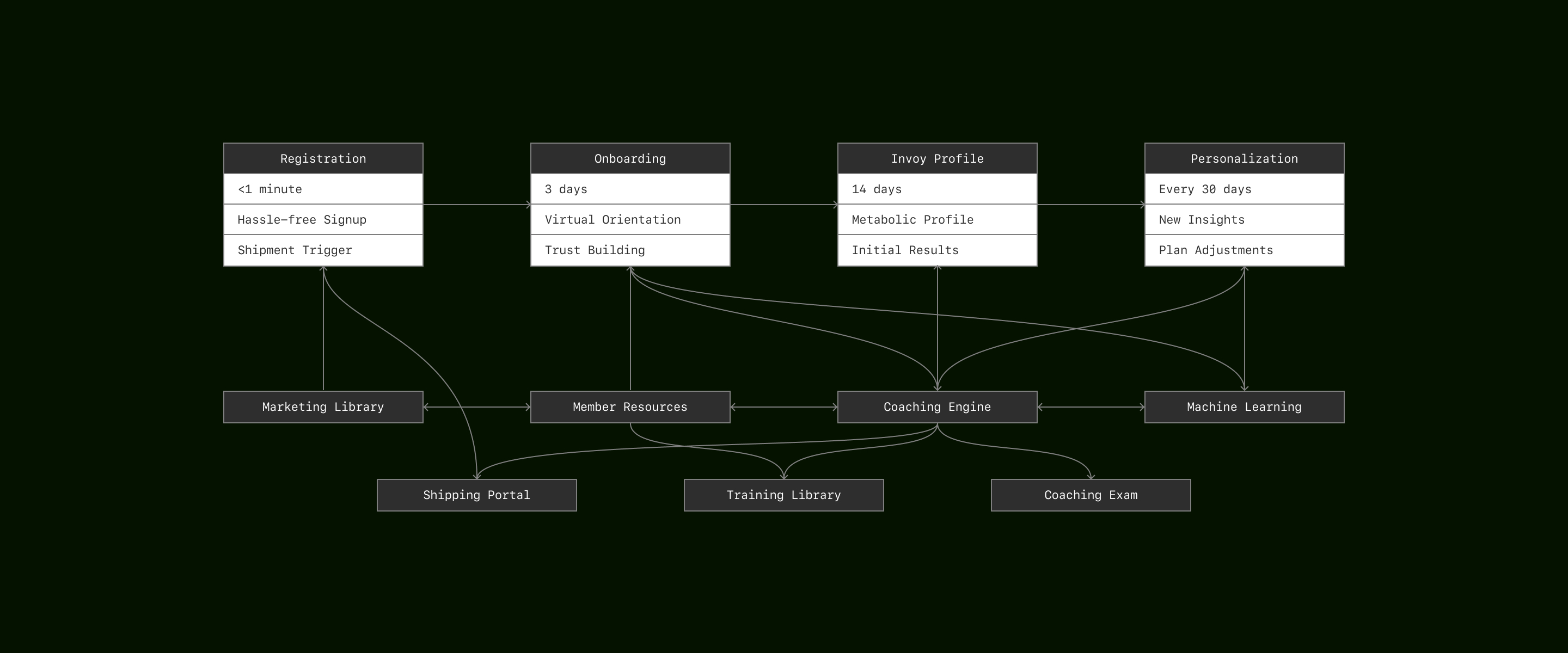Screen dimensions: 1568x653
Task: Select the Registration header block
Action: [x=323, y=158]
